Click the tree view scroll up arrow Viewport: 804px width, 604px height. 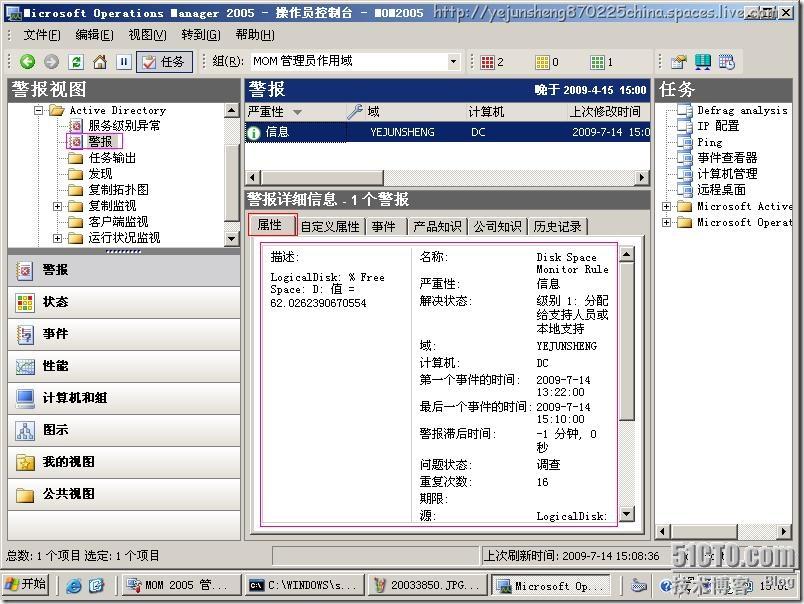pyautogui.click(x=231, y=110)
